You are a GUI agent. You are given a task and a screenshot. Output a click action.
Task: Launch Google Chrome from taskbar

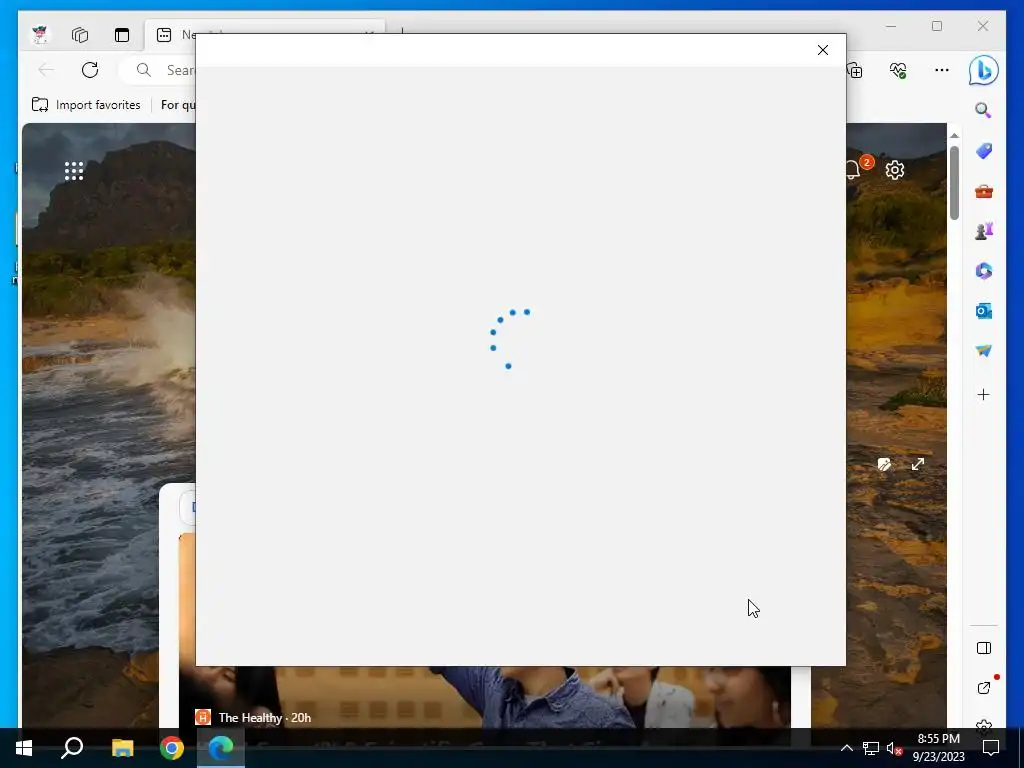click(172, 748)
